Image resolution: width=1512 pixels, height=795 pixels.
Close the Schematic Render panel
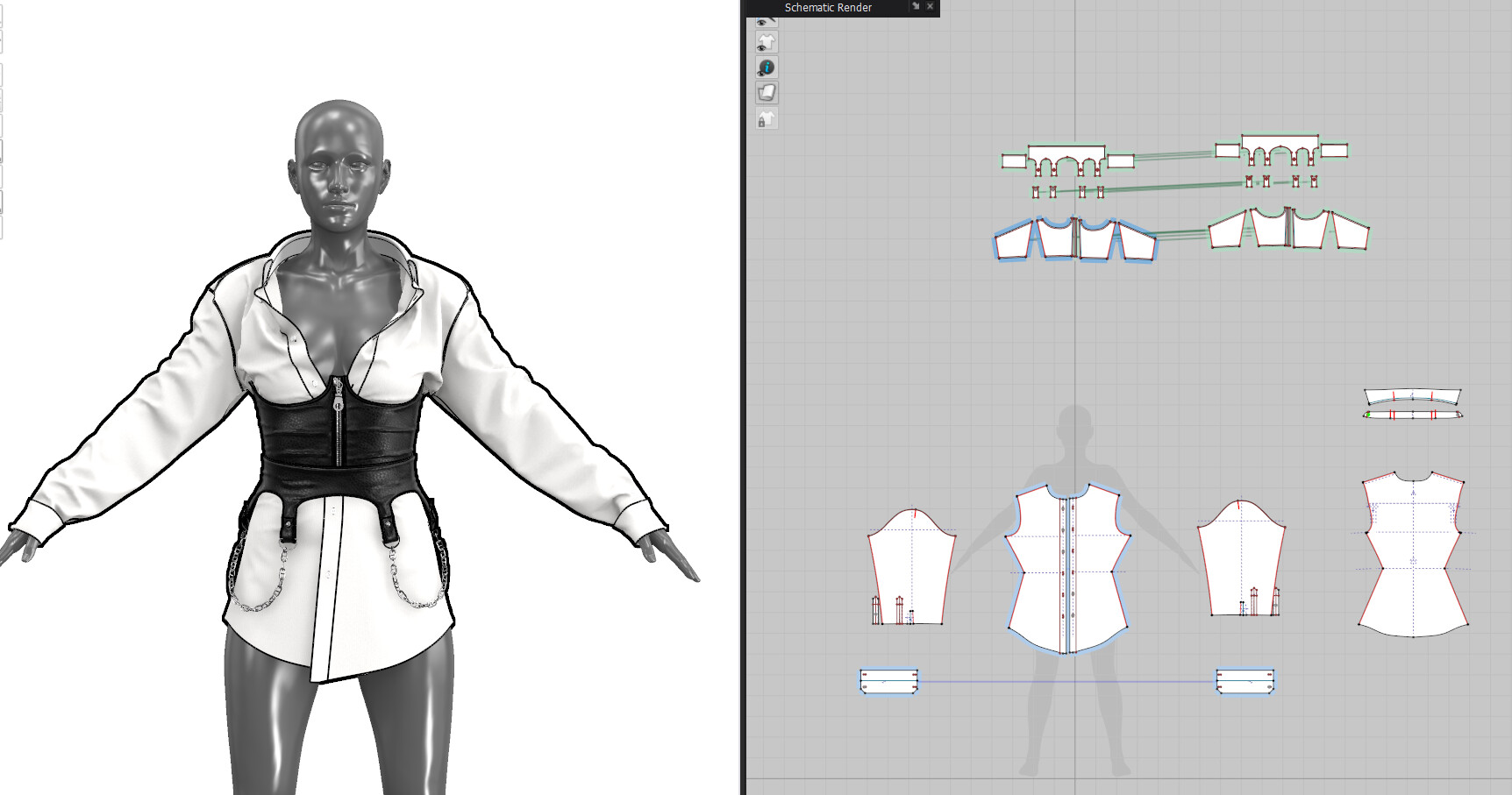point(930,7)
